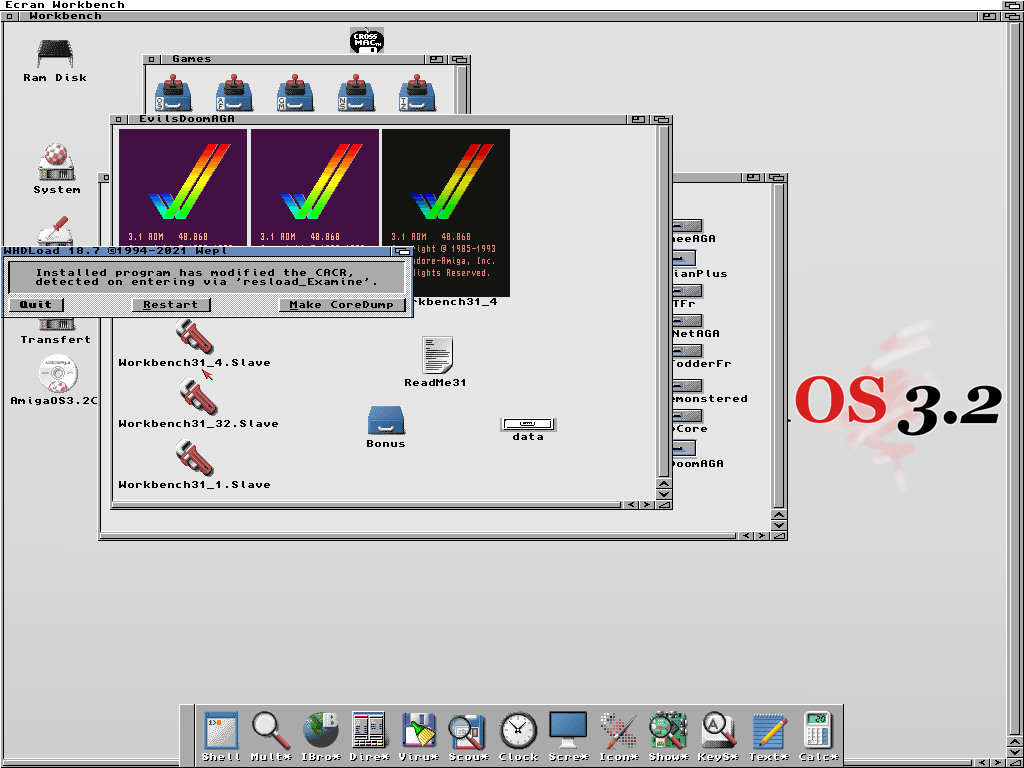Screen dimensions: 1024x768
Task: Click the Games window title bar
Action: [294, 59]
